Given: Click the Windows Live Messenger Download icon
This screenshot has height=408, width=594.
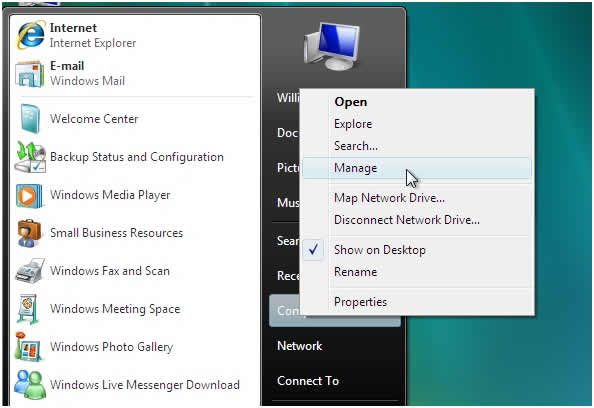Looking at the screenshot, I should click(30, 385).
